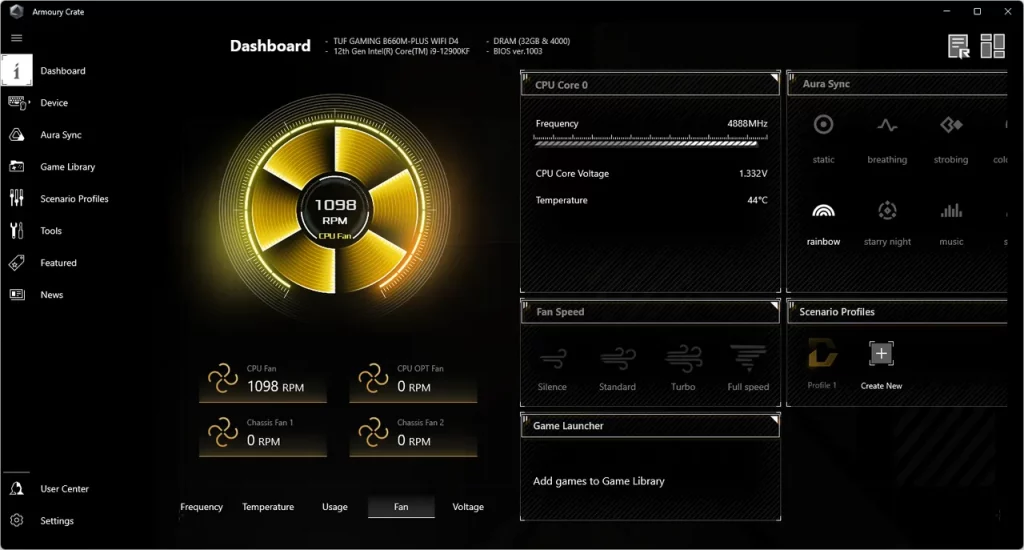Open Settings
Image resolution: width=1024 pixels, height=550 pixels.
(x=57, y=521)
